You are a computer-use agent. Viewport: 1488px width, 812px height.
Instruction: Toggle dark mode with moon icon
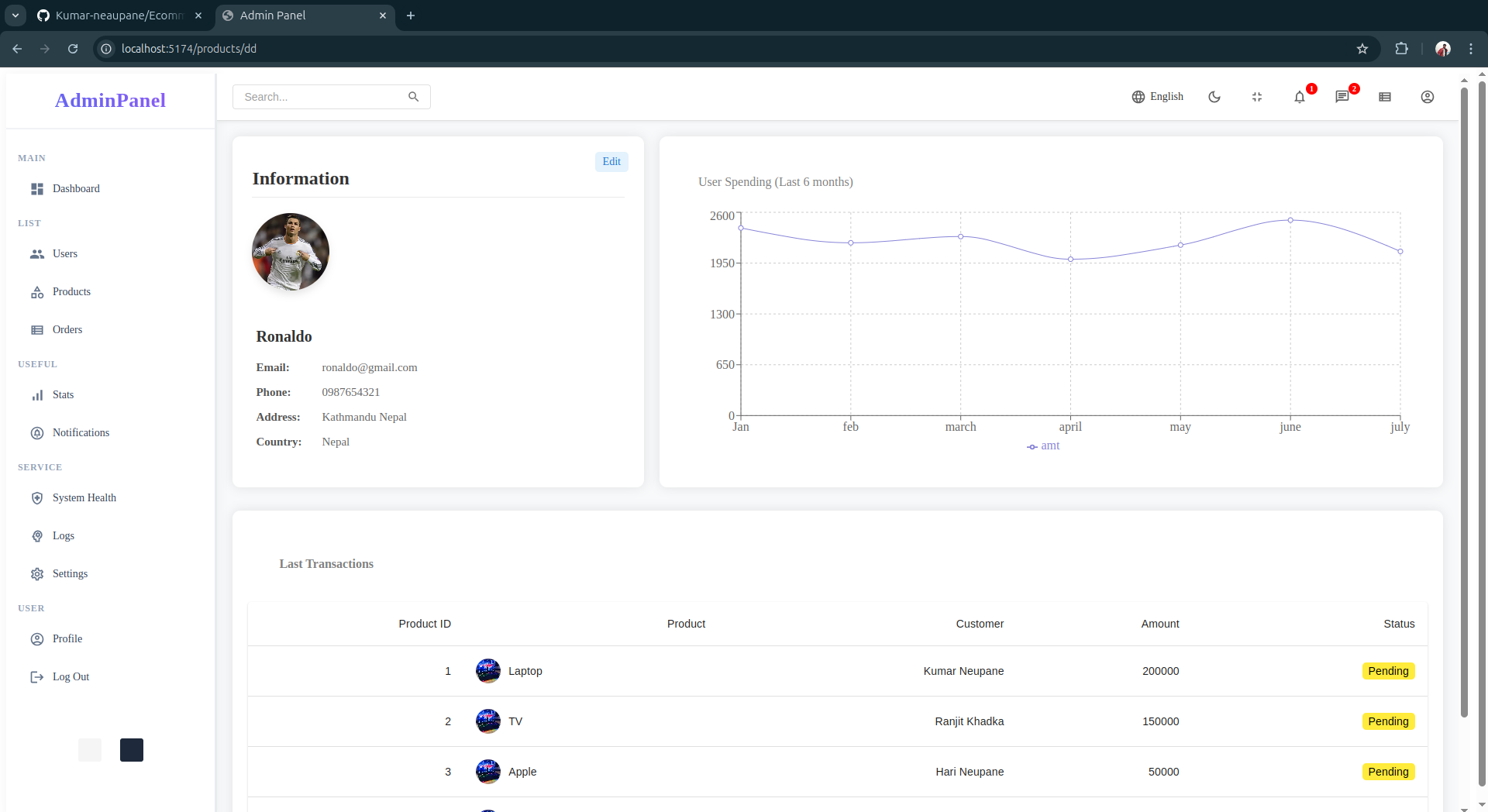(x=1214, y=97)
